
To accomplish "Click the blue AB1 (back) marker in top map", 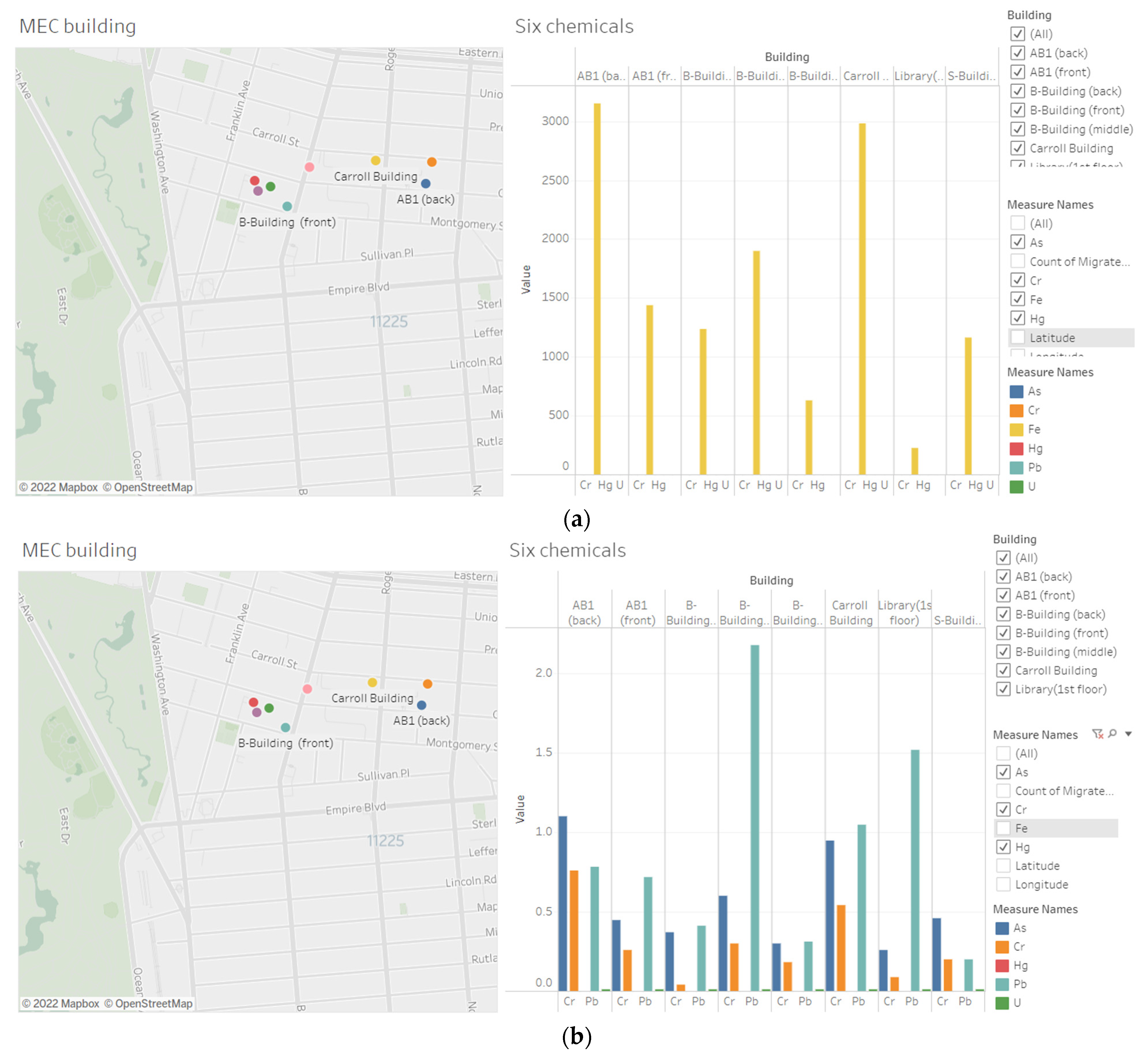I will coord(426,183).
